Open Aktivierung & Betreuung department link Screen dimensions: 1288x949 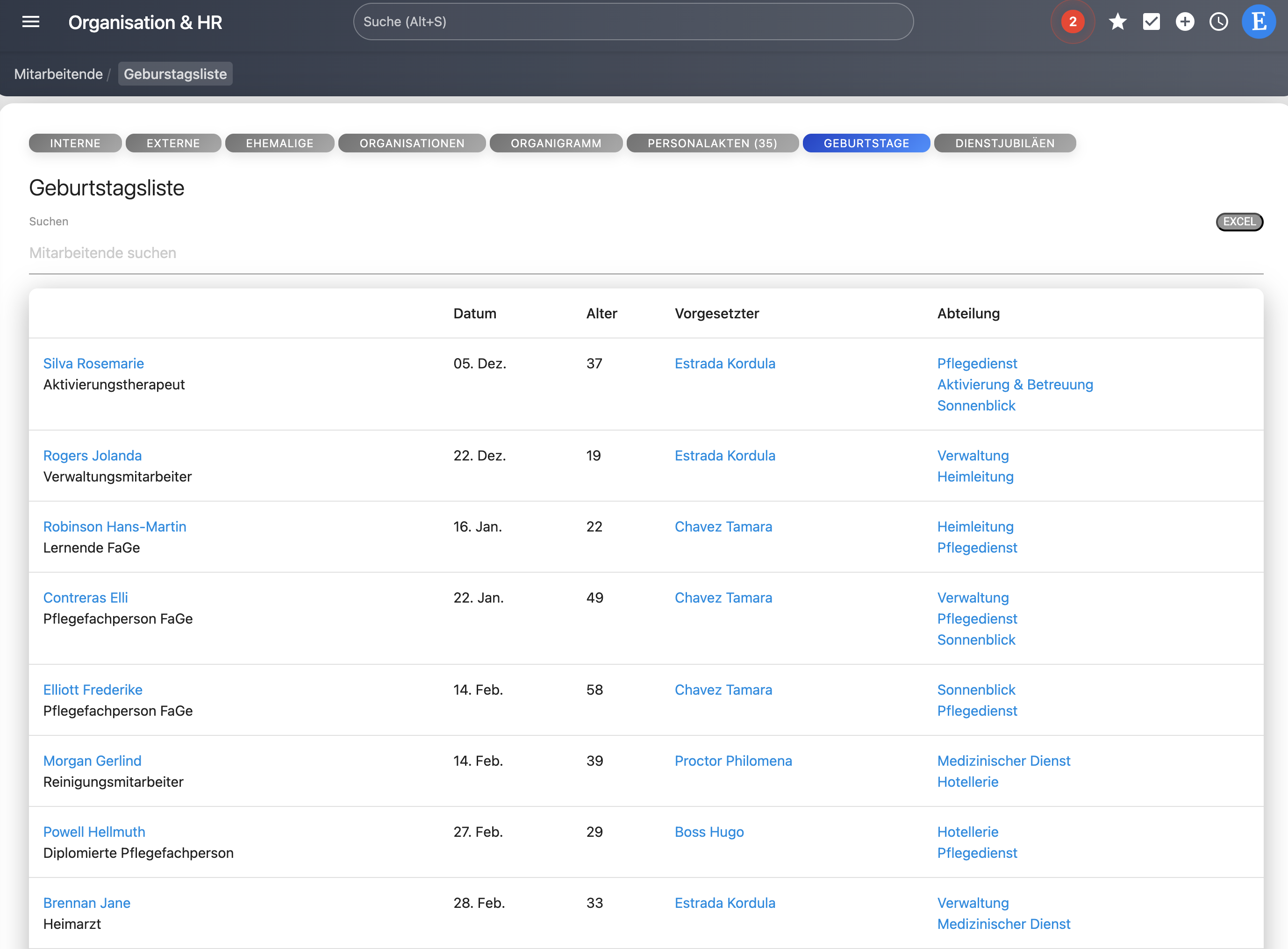click(x=1015, y=385)
